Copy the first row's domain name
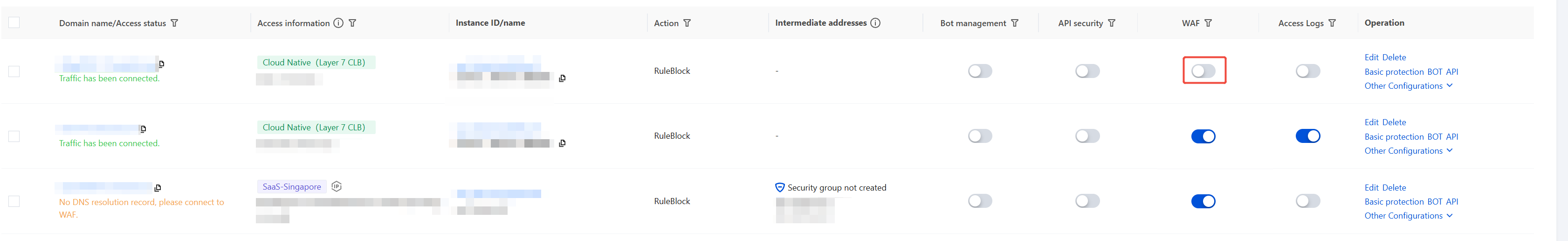The image size is (1568, 241). point(161,64)
